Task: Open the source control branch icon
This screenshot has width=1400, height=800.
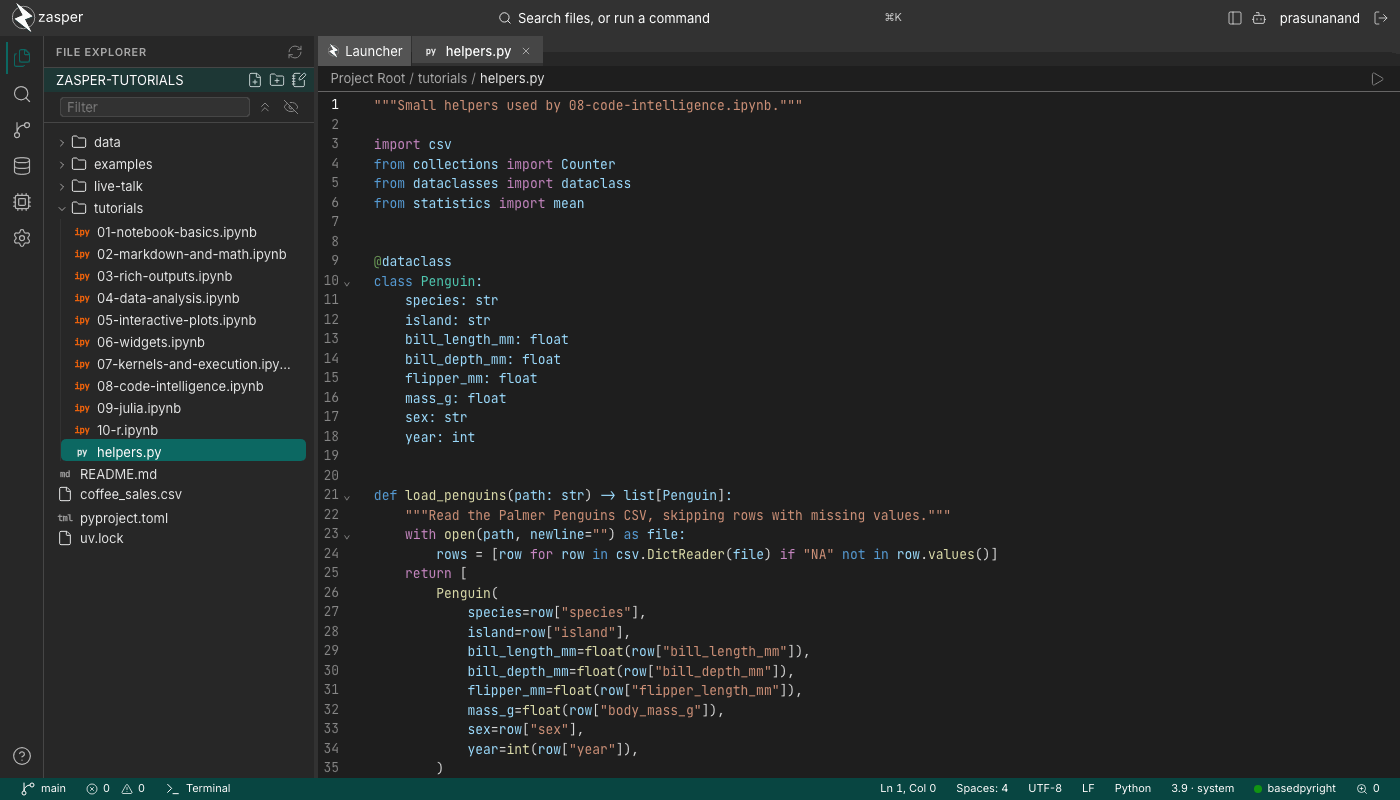Action: (x=22, y=130)
